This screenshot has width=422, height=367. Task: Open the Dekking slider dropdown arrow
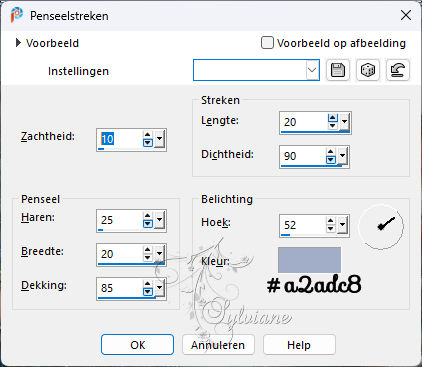coord(159,288)
